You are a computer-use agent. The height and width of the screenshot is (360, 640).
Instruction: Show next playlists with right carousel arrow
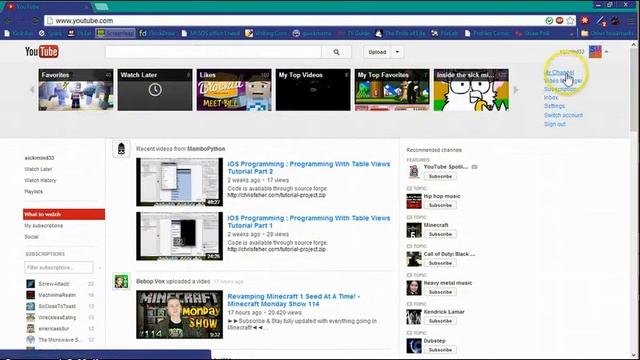point(516,90)
